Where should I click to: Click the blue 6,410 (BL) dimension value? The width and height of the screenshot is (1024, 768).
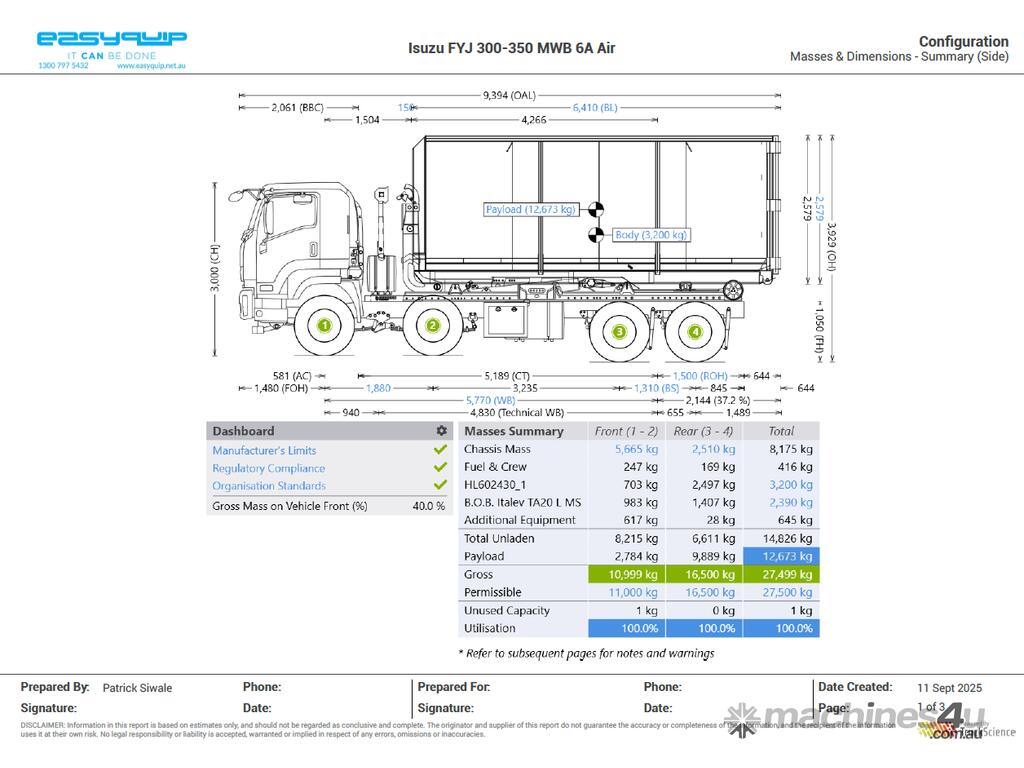click(594, 108)
